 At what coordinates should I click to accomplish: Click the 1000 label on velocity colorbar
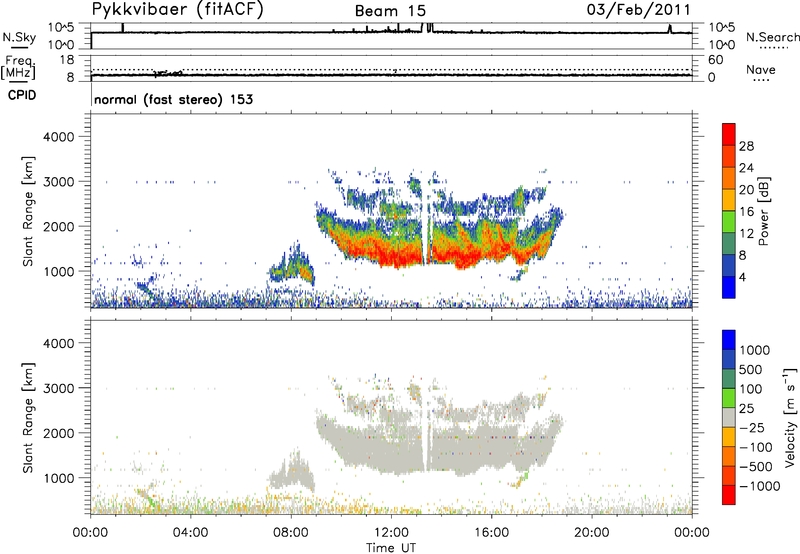point(755,350)
